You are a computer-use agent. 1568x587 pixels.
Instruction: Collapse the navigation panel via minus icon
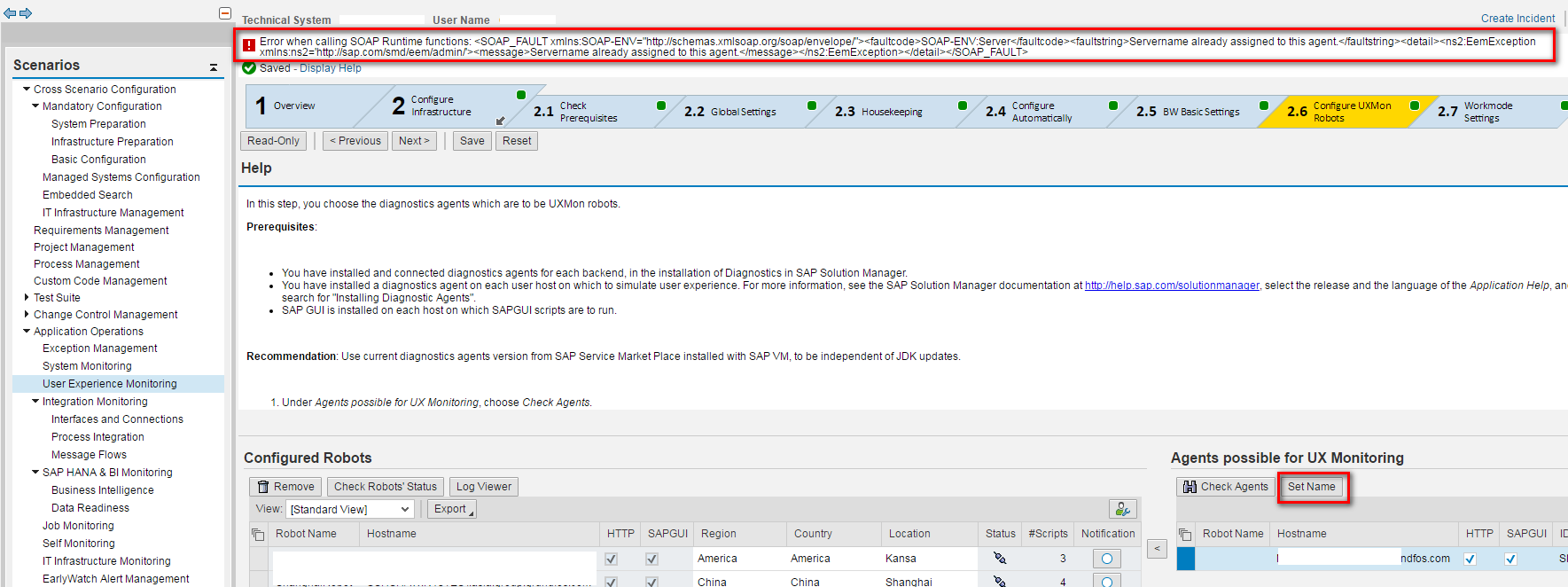pyautogui.click(x=225, y=13)
